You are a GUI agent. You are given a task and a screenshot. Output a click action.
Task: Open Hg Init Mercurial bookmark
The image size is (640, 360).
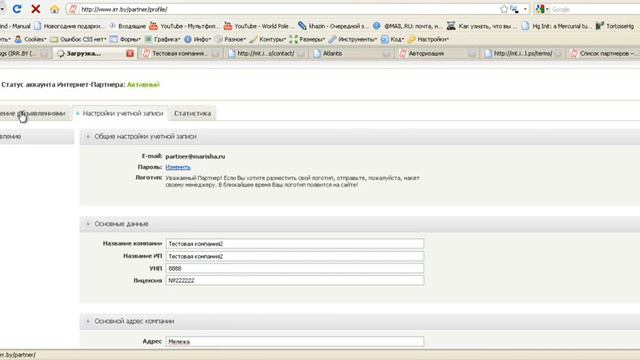(557, 26)
